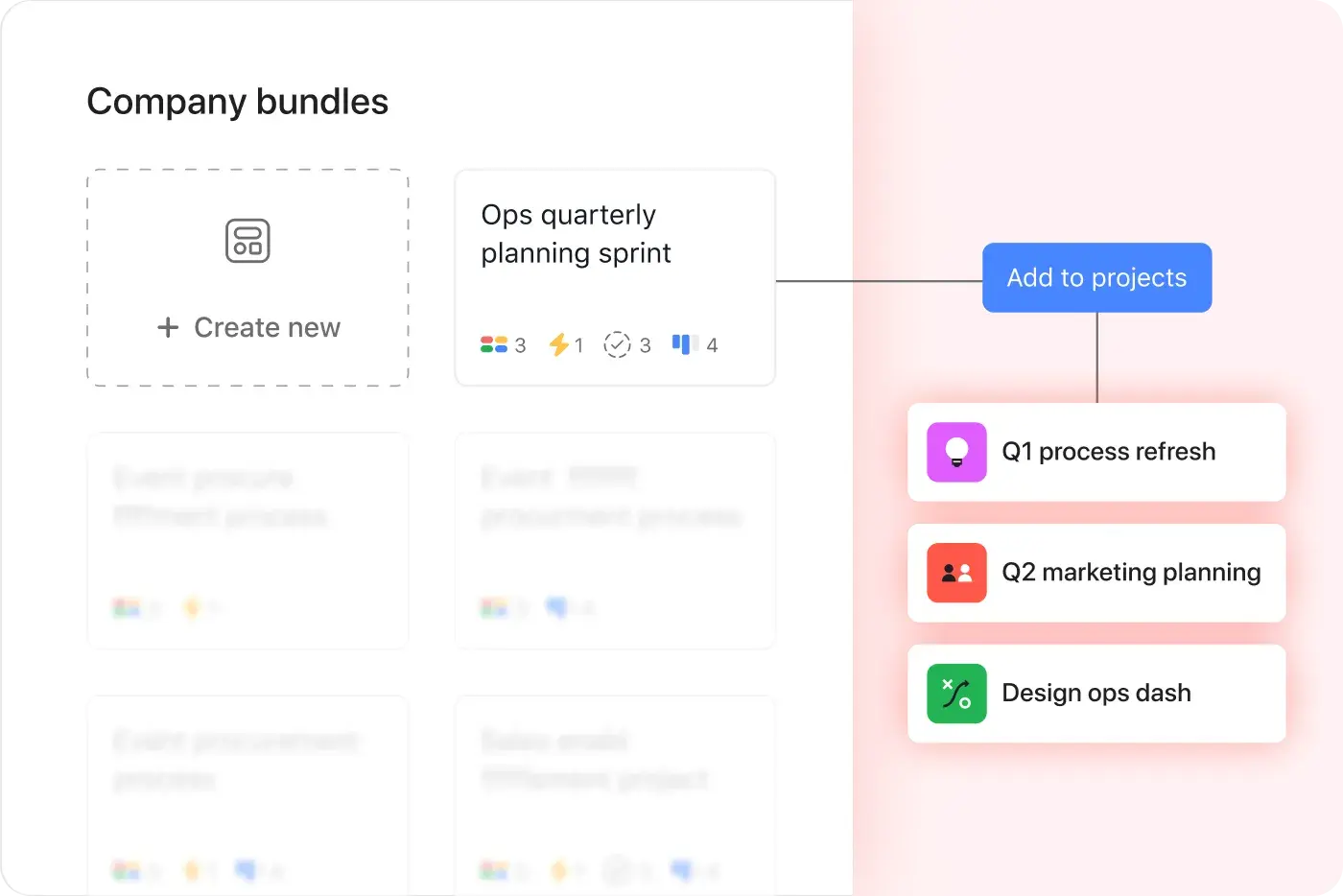Click the plus icon beside Create new
Screen dimensions: 1343x896
pos(168,327)
